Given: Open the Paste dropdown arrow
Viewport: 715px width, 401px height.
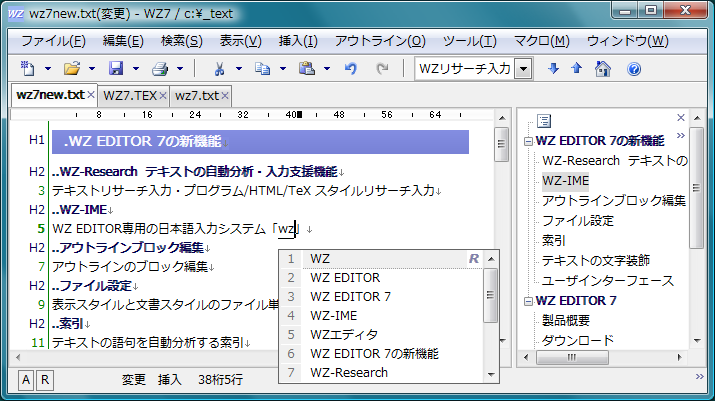Looking at the screenshot, I should (x=327, y=69).
